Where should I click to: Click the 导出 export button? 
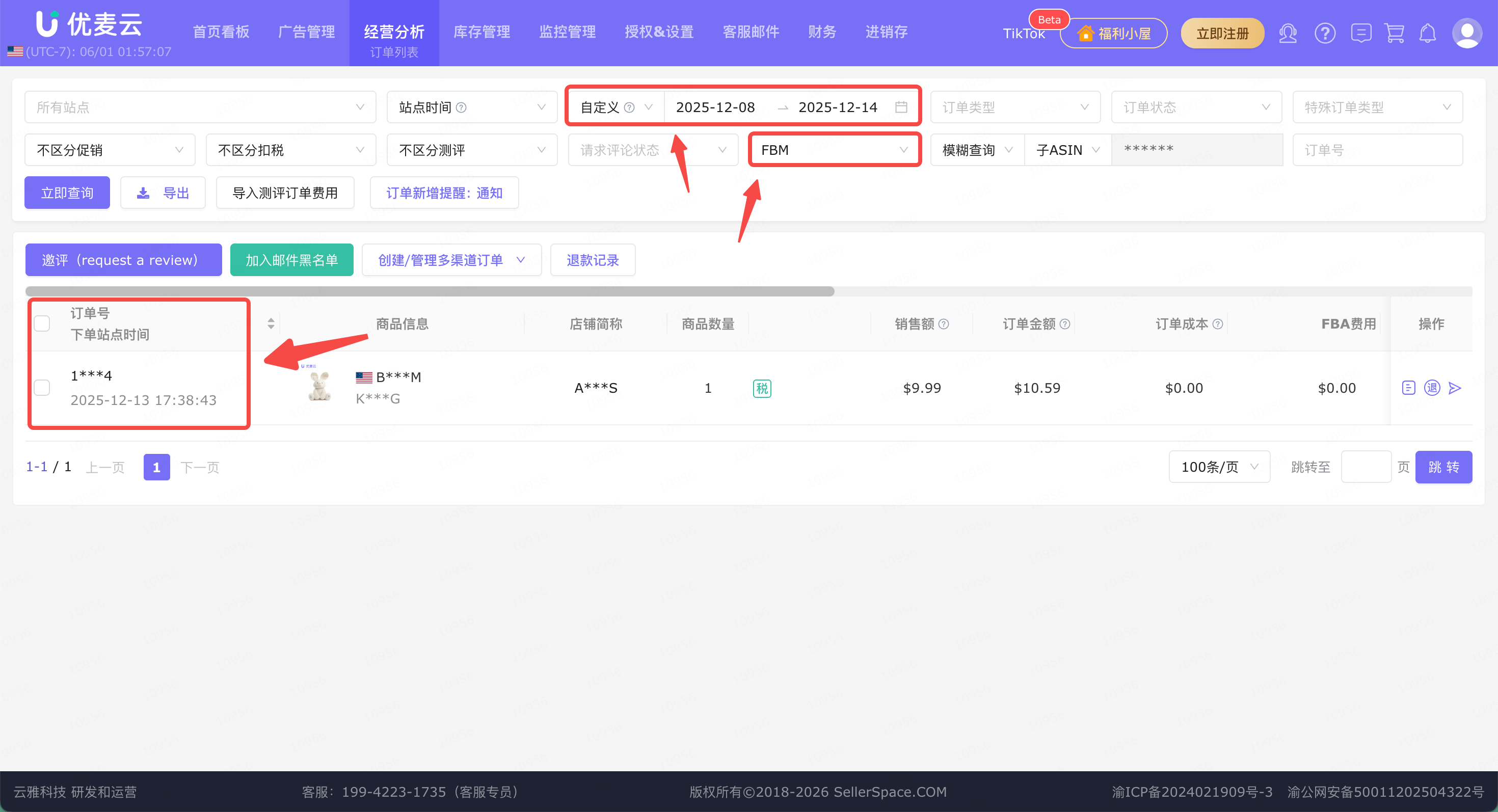click(x=163, y=193)
